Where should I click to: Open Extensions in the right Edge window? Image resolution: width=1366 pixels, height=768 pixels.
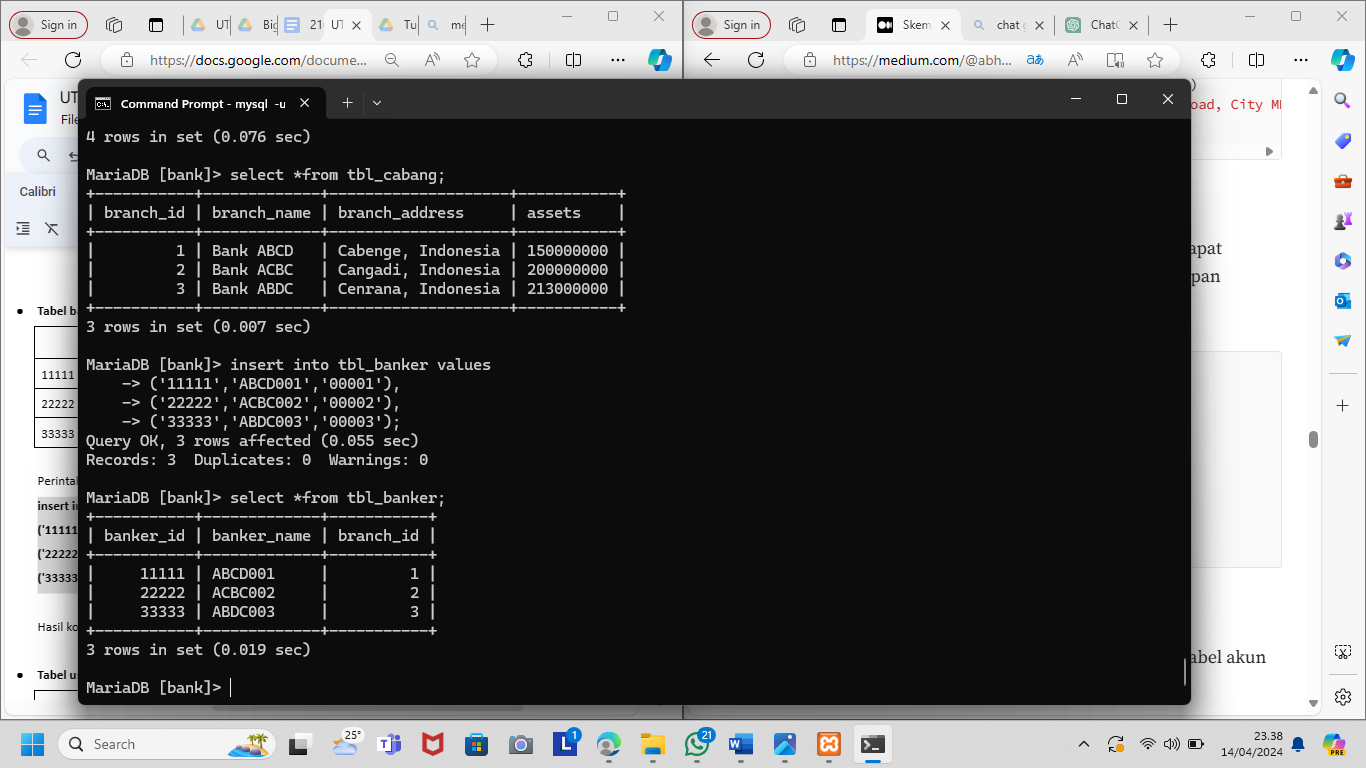coord(1208,60)
